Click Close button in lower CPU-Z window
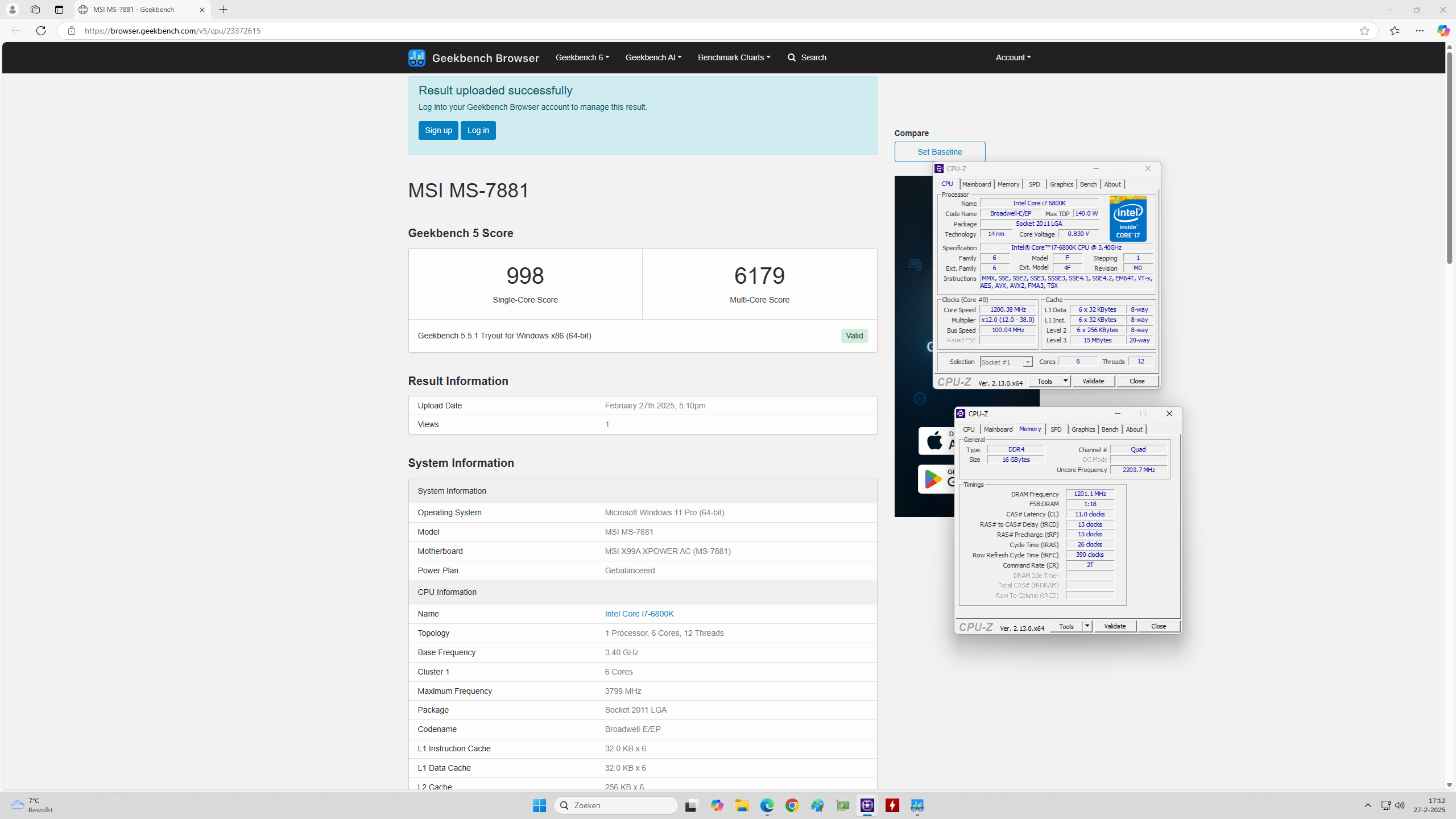The width and height of the screenshot is (1456, 819). click(x=1159, y=626)
